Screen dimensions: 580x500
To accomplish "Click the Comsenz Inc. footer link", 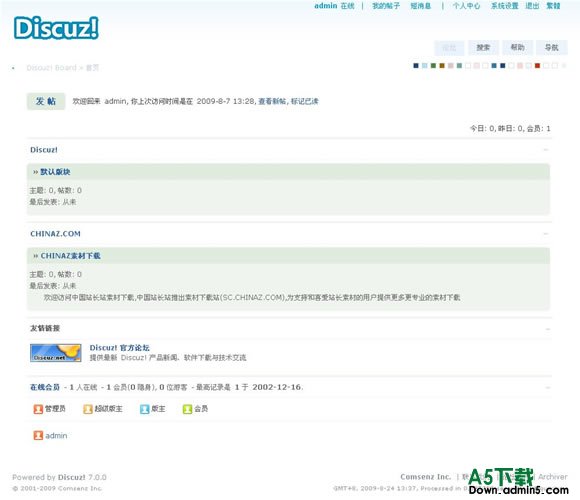I will 425,477.
